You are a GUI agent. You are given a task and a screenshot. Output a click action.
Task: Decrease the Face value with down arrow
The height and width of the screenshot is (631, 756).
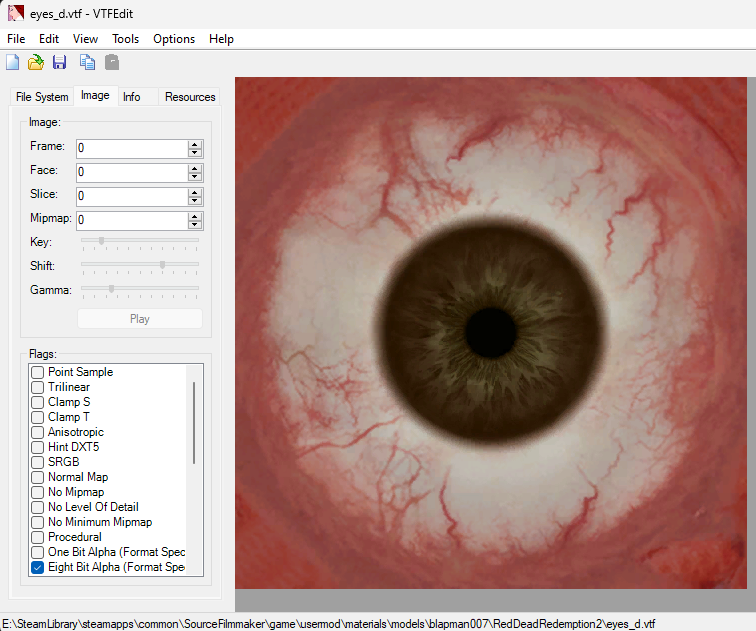195,177
